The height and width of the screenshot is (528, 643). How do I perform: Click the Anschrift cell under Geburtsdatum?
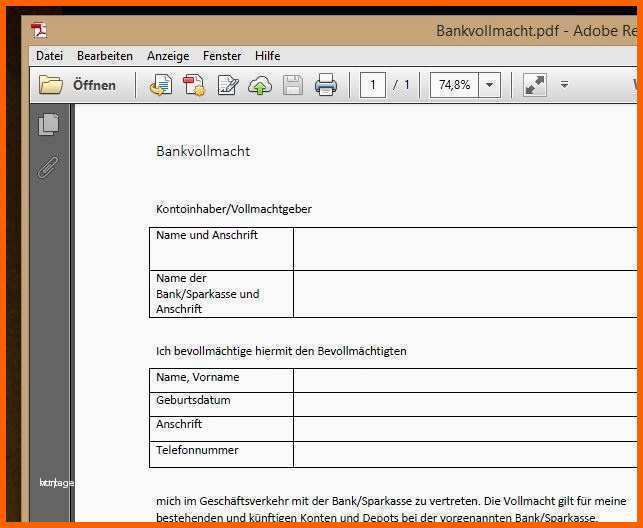[x=221, y=429]
